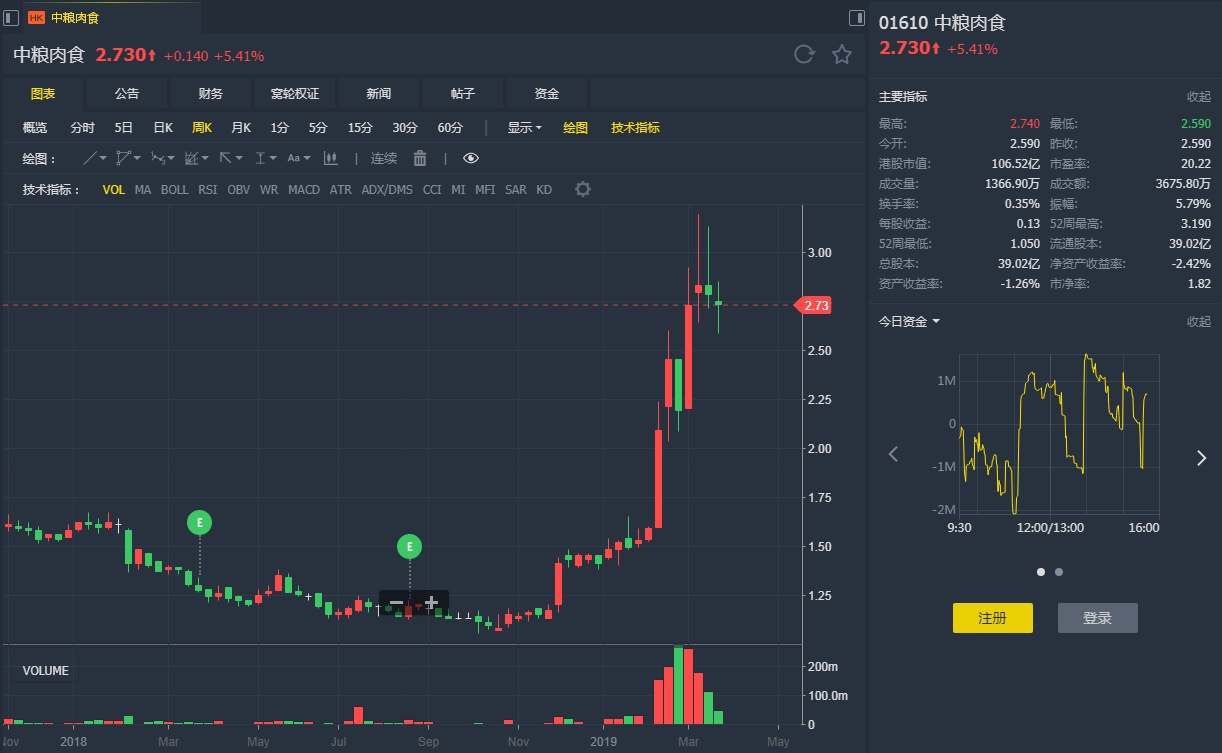Toggle the right panel layout icon
1222x753 pixels.
click(x=857, y=17)
